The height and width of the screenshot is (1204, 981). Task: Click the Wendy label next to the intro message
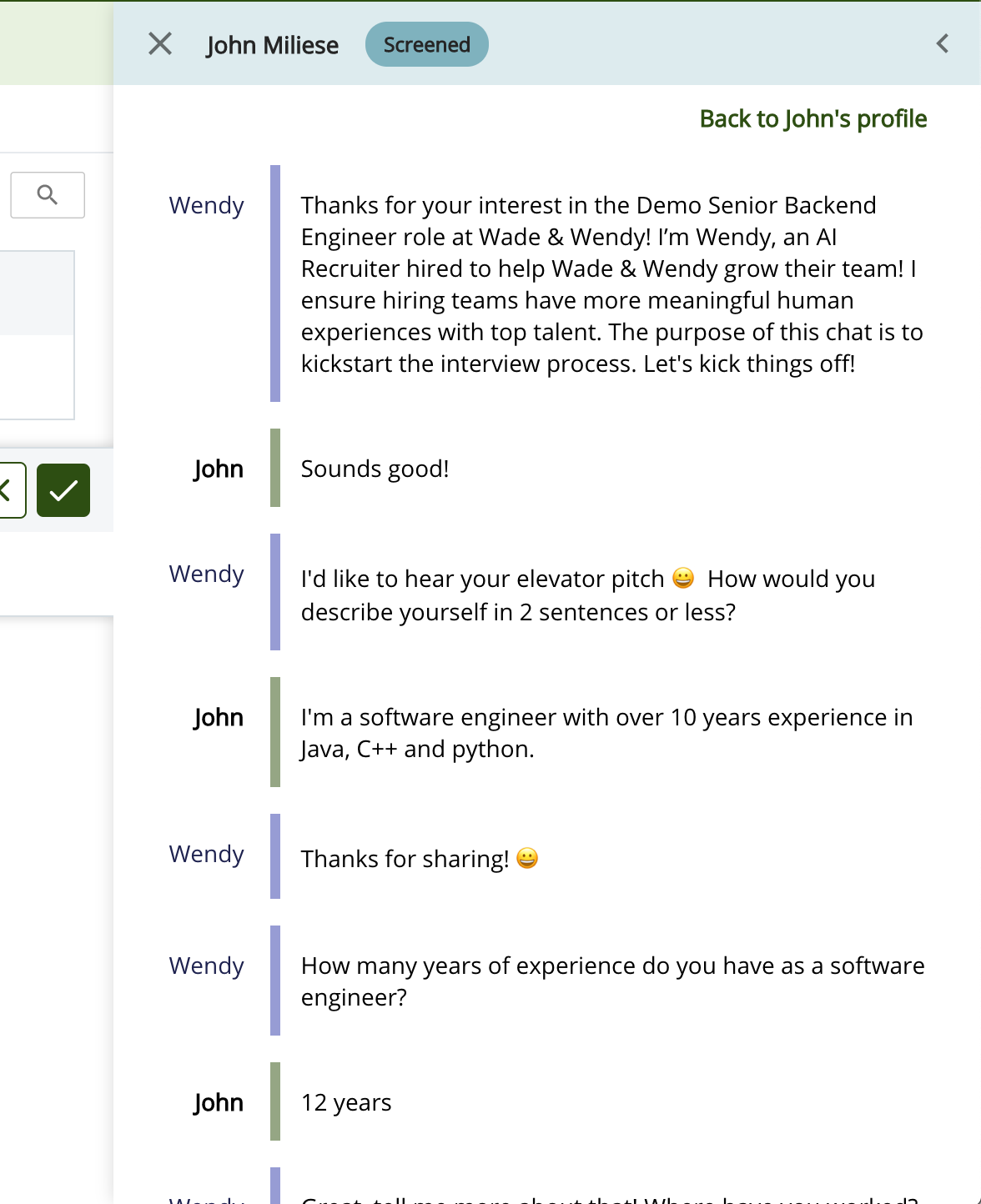tap(206, 205)
